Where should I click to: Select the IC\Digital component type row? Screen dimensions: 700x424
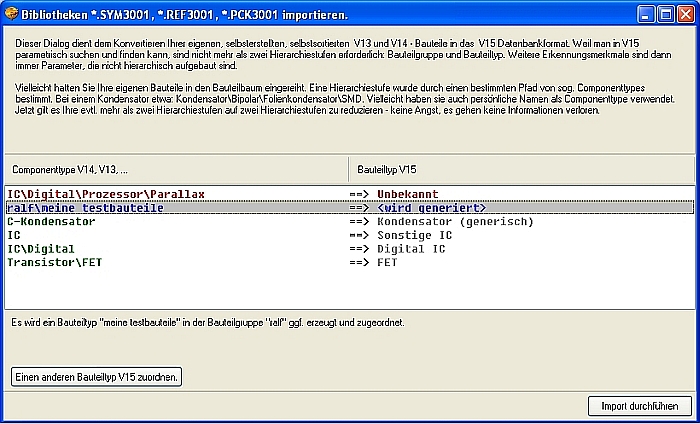(x=41, y=249)
